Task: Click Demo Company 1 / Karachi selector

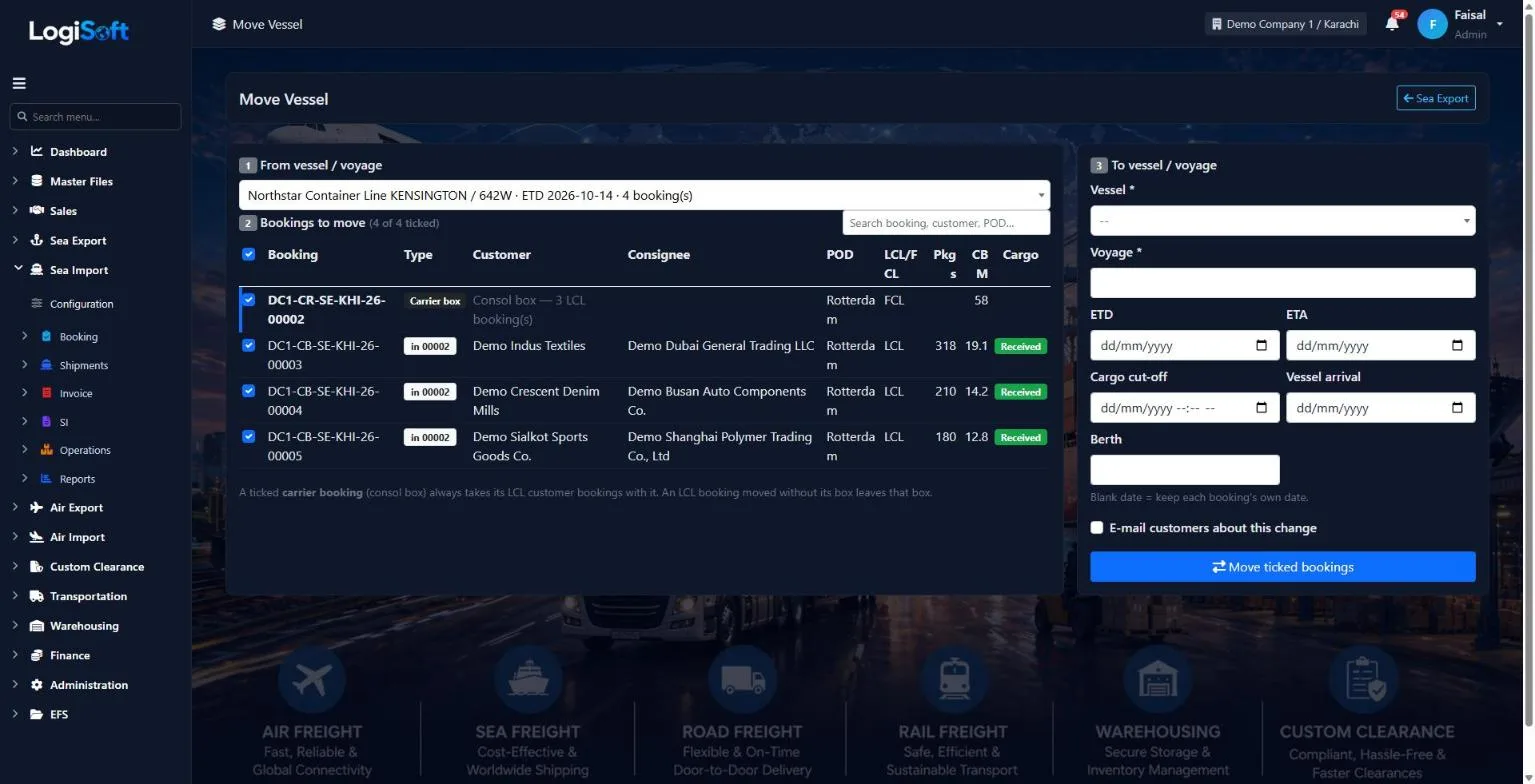Action: [x=1285, y=24]
